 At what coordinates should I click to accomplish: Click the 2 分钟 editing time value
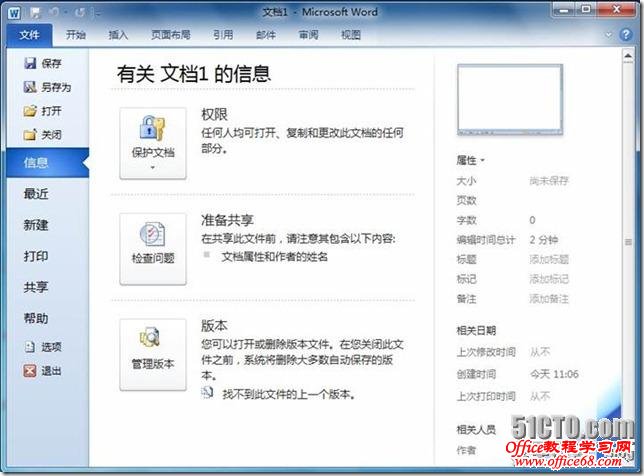543,239
